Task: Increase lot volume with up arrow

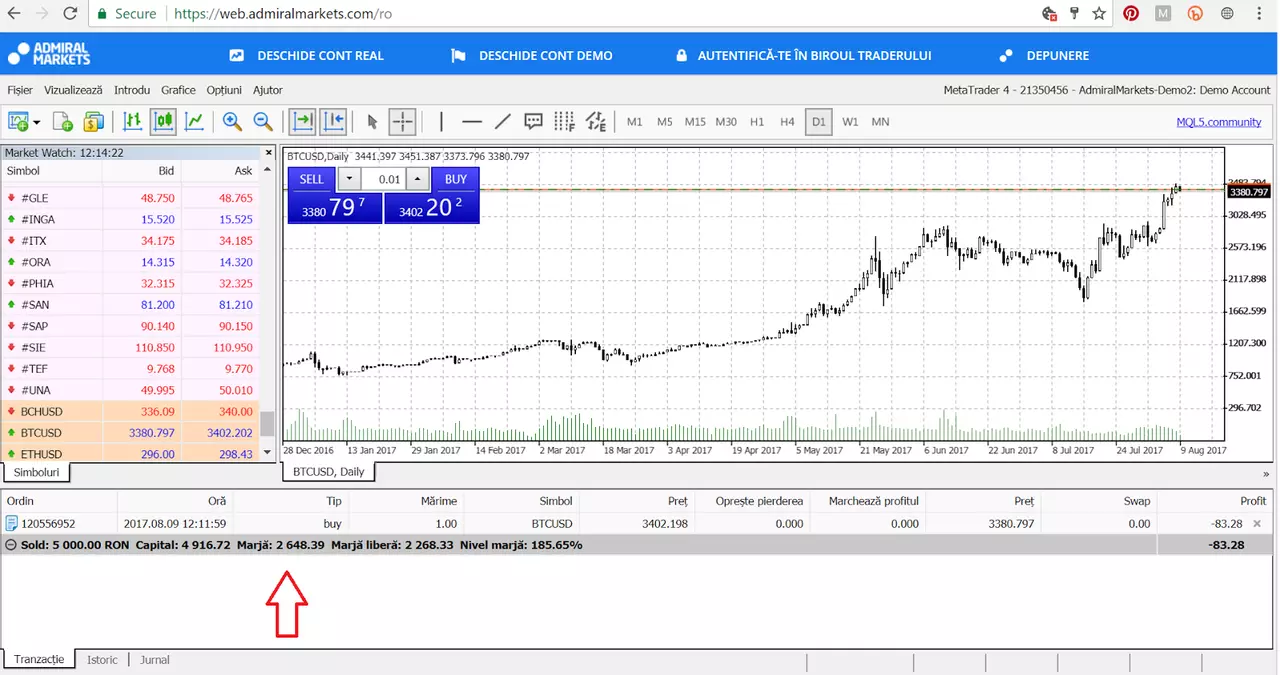Action: pyautogui.click(x=418, y=179)
